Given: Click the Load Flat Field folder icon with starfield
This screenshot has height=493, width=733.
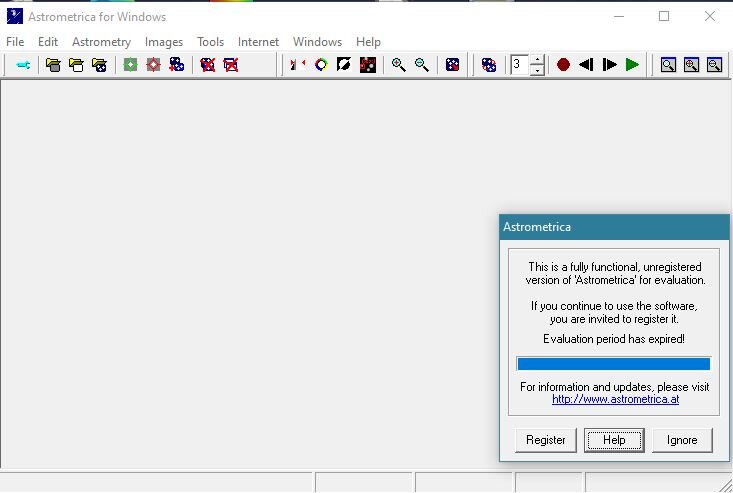Looking at the screenshot, I should (99, 65).
